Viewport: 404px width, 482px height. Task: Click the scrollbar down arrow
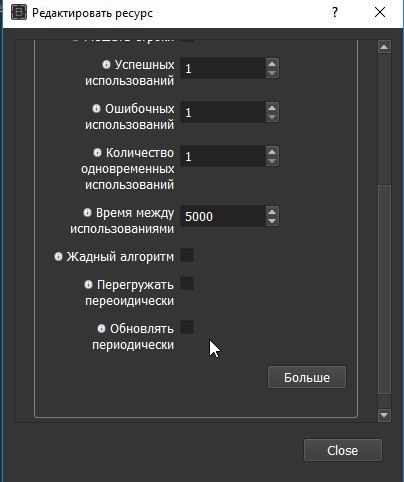(384, 415)
